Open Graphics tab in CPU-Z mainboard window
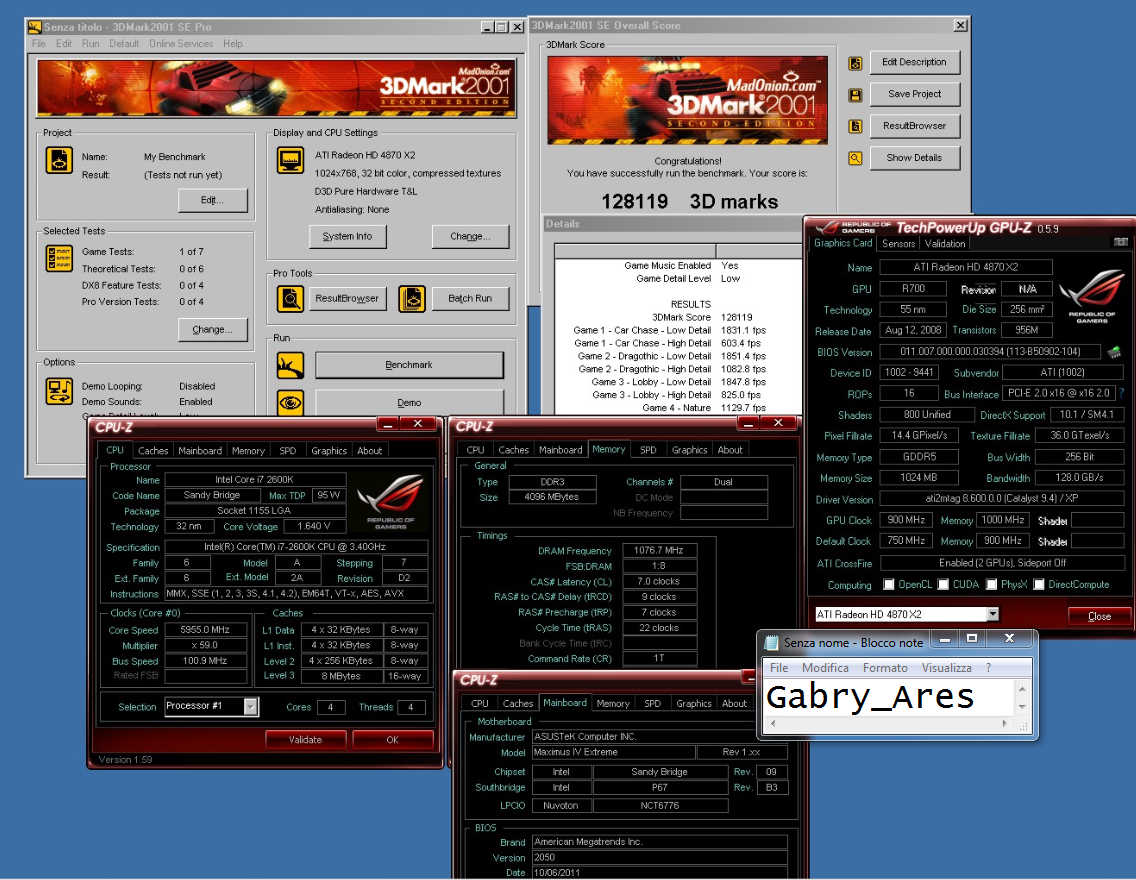Image resolution: width=1136 pixels, height=880 pixels. pos(693,703)
